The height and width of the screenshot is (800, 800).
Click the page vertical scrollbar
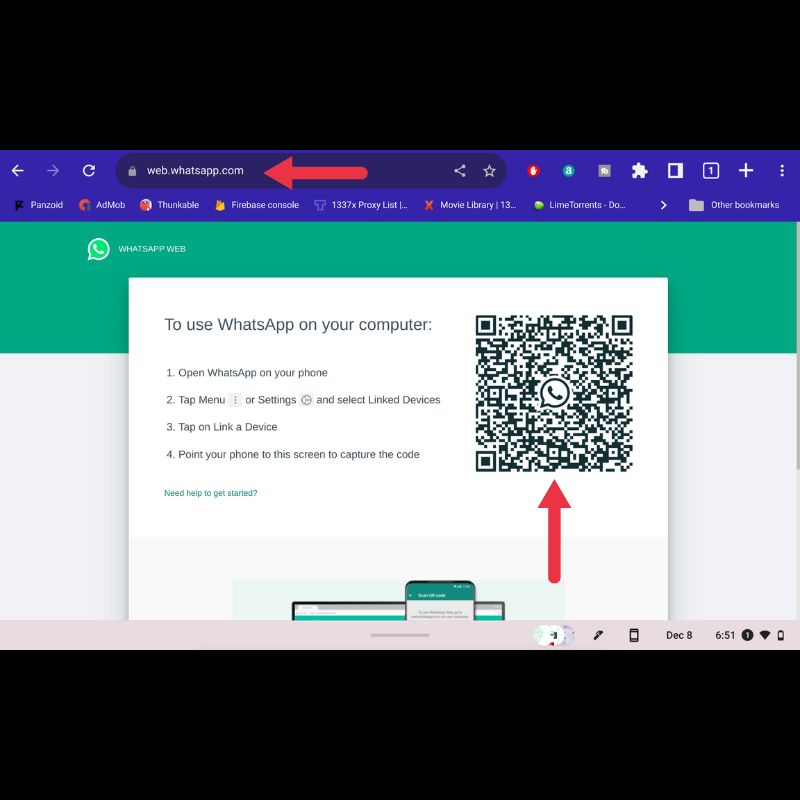(x=797, y=345)
